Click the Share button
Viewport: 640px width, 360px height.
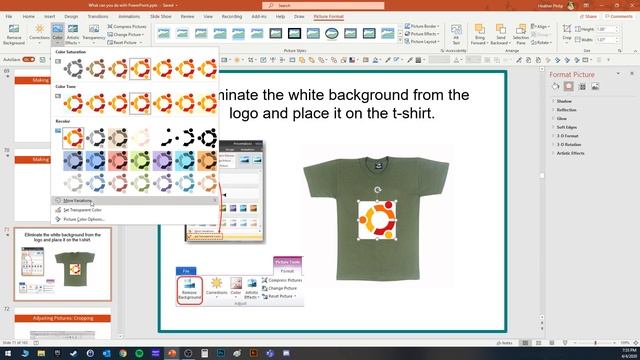coord(588,17)
